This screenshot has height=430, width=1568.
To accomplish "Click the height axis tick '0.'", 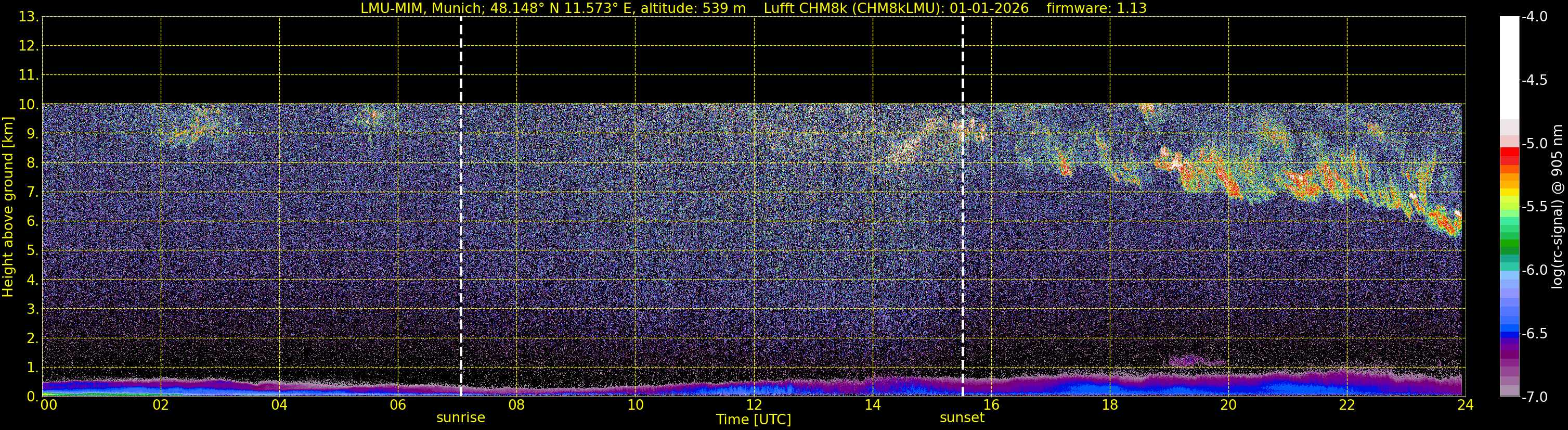I will click(32, 397).
